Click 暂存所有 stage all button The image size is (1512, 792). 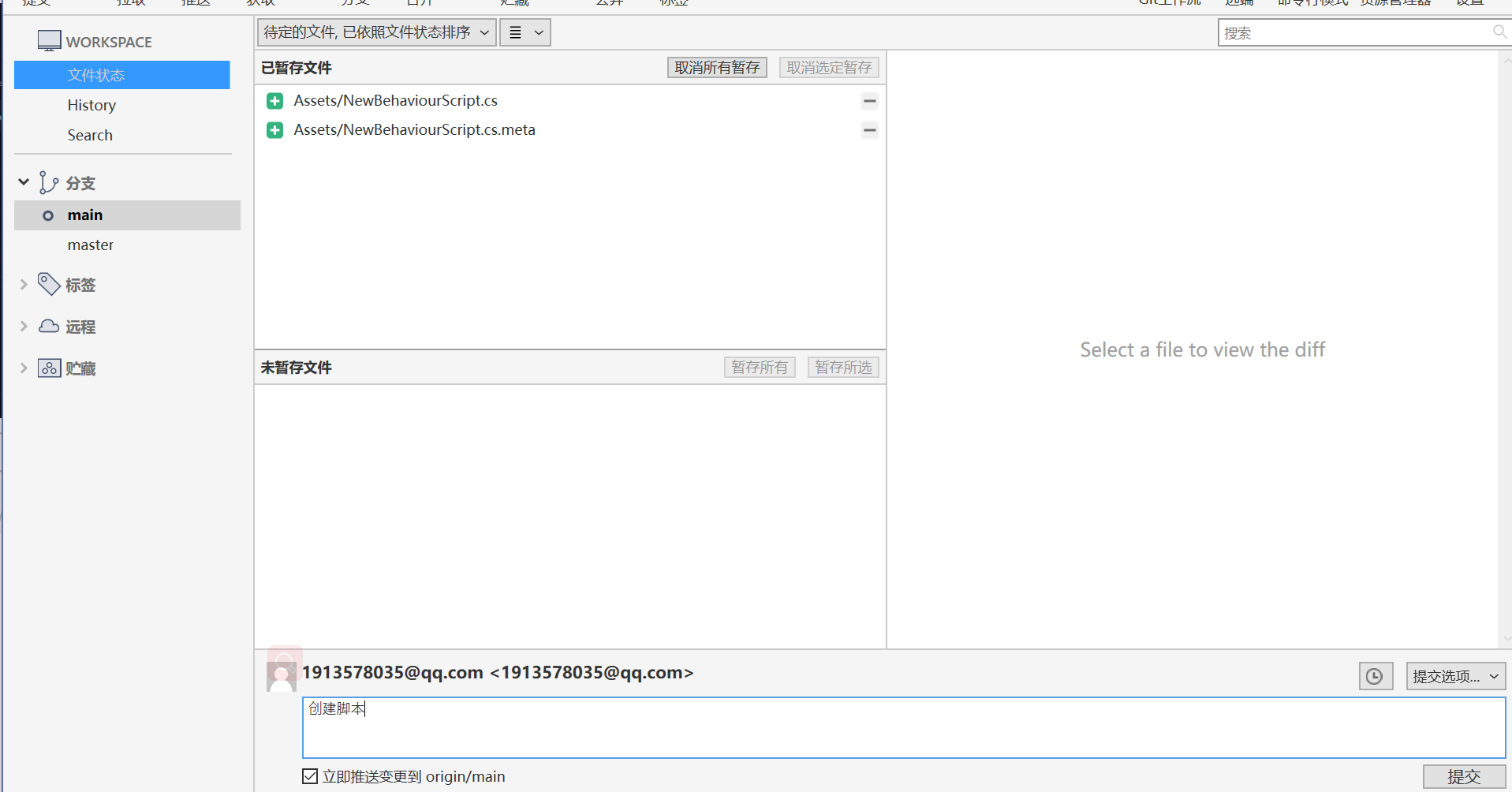(x=760, y=368)
